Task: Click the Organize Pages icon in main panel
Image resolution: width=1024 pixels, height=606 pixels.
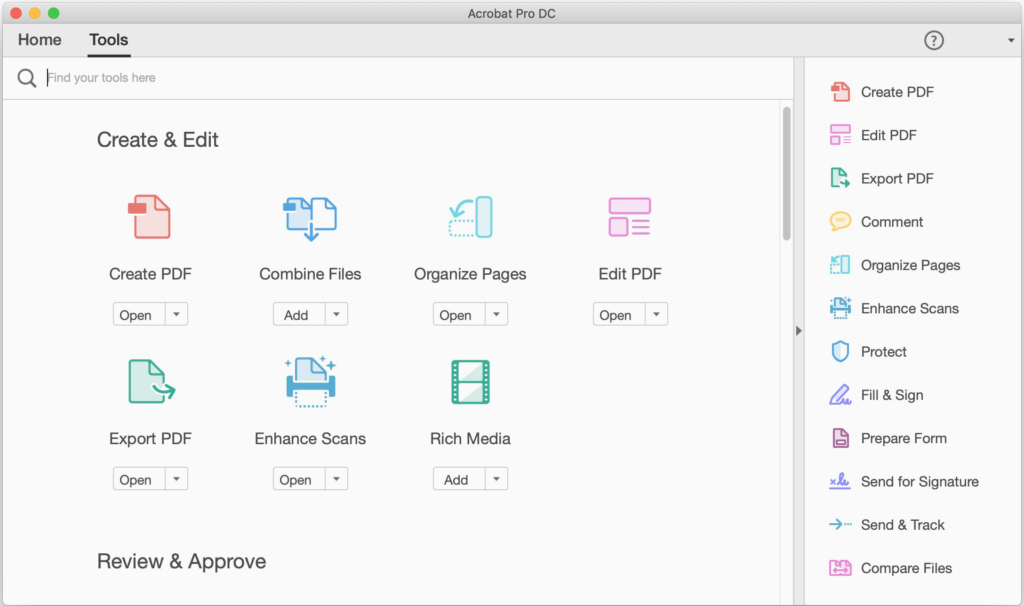Action: click(x=470, y=217)
